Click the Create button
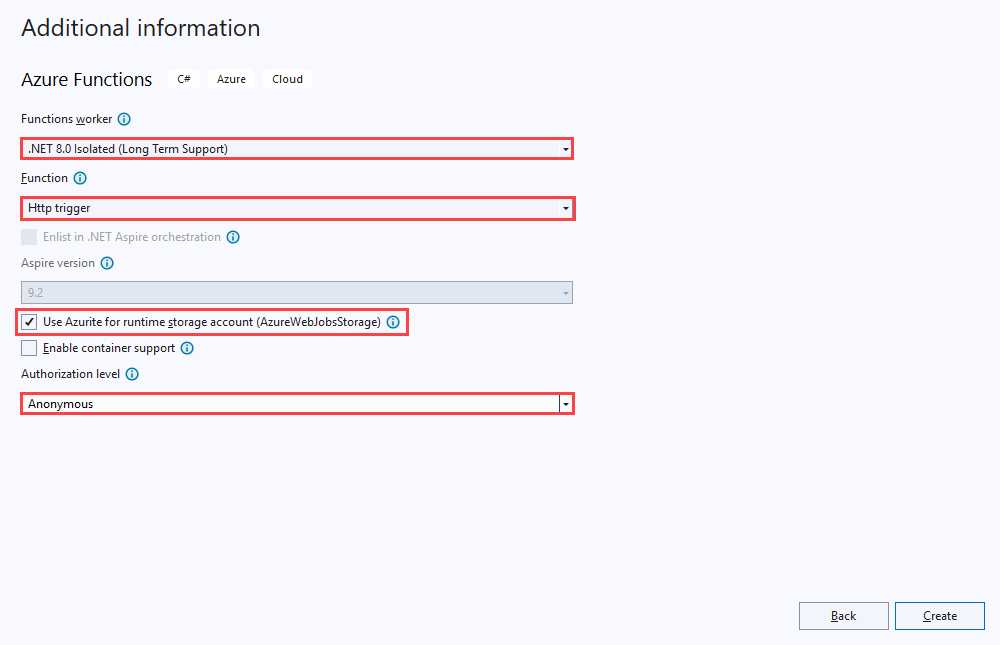1000x645 pixels. click(939, 616)
